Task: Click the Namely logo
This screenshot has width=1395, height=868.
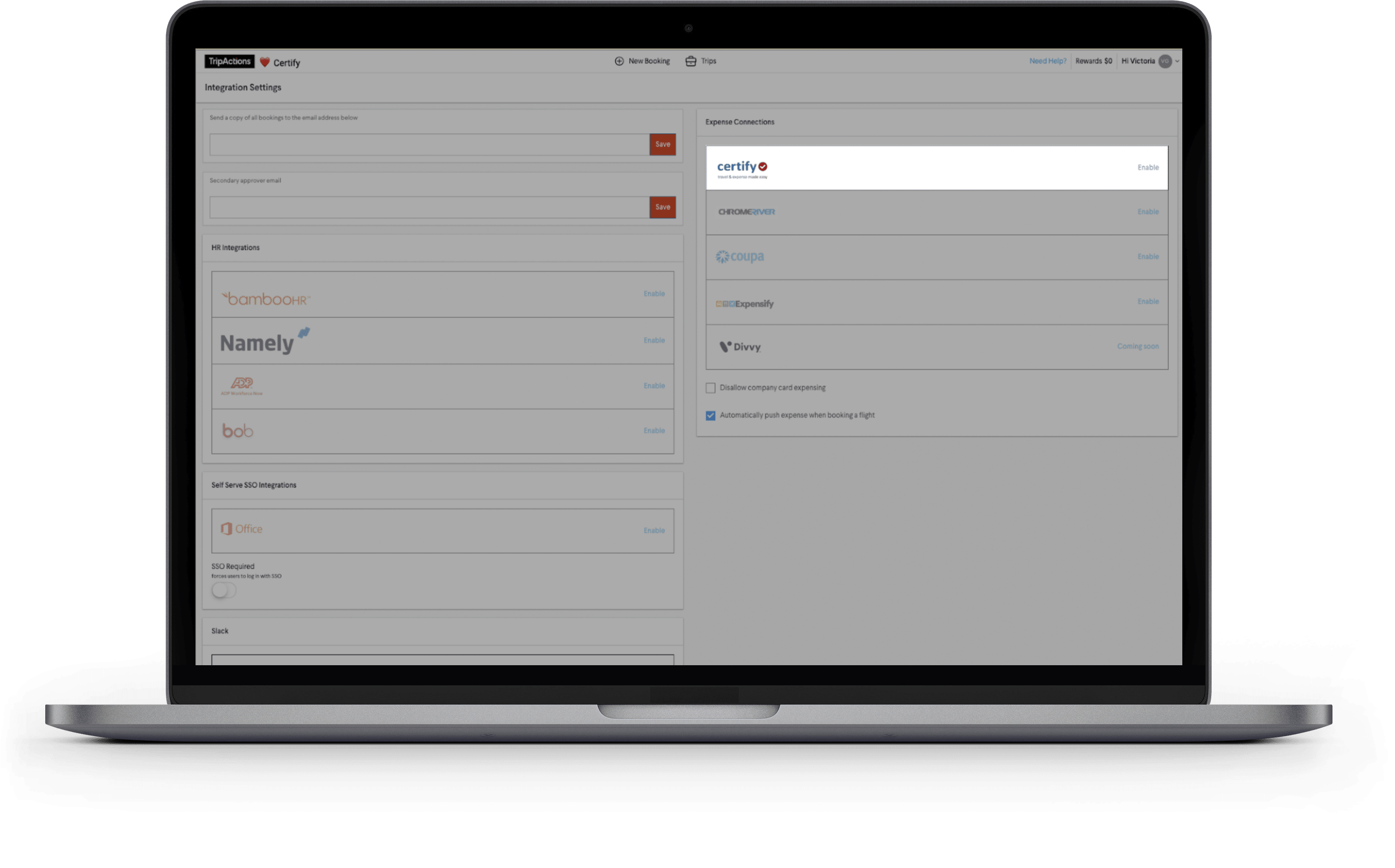Action: pos(265,342)
